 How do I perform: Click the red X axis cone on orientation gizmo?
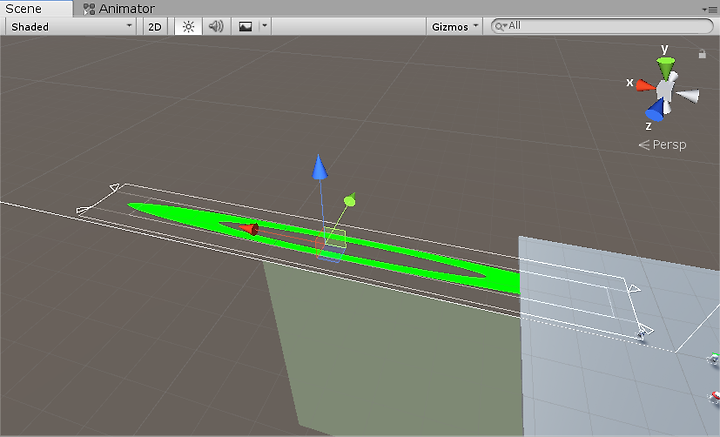(646, 85)
